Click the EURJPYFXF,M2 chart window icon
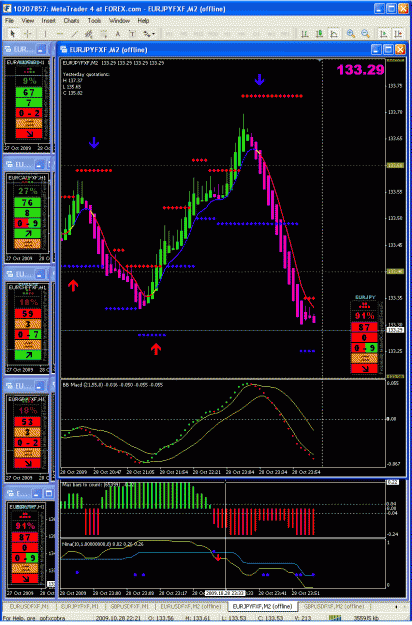412x625 pixels. (63, 49)
